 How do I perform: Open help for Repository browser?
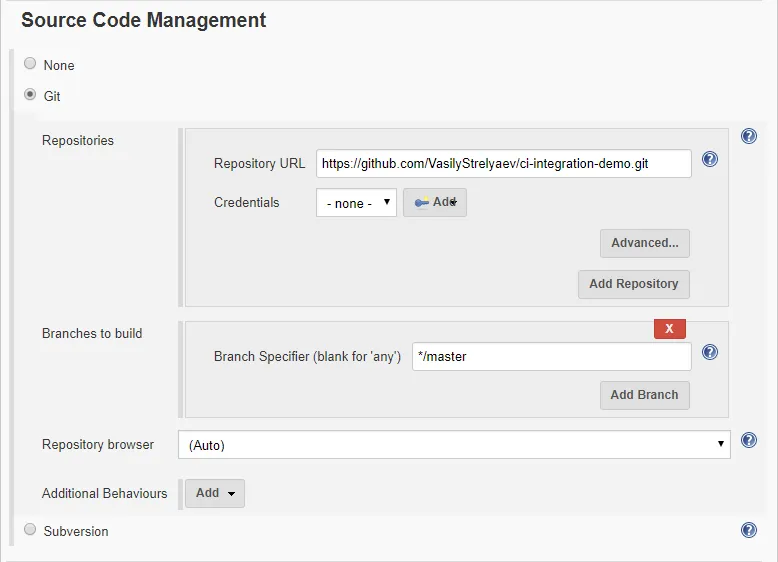coord(748,440)
